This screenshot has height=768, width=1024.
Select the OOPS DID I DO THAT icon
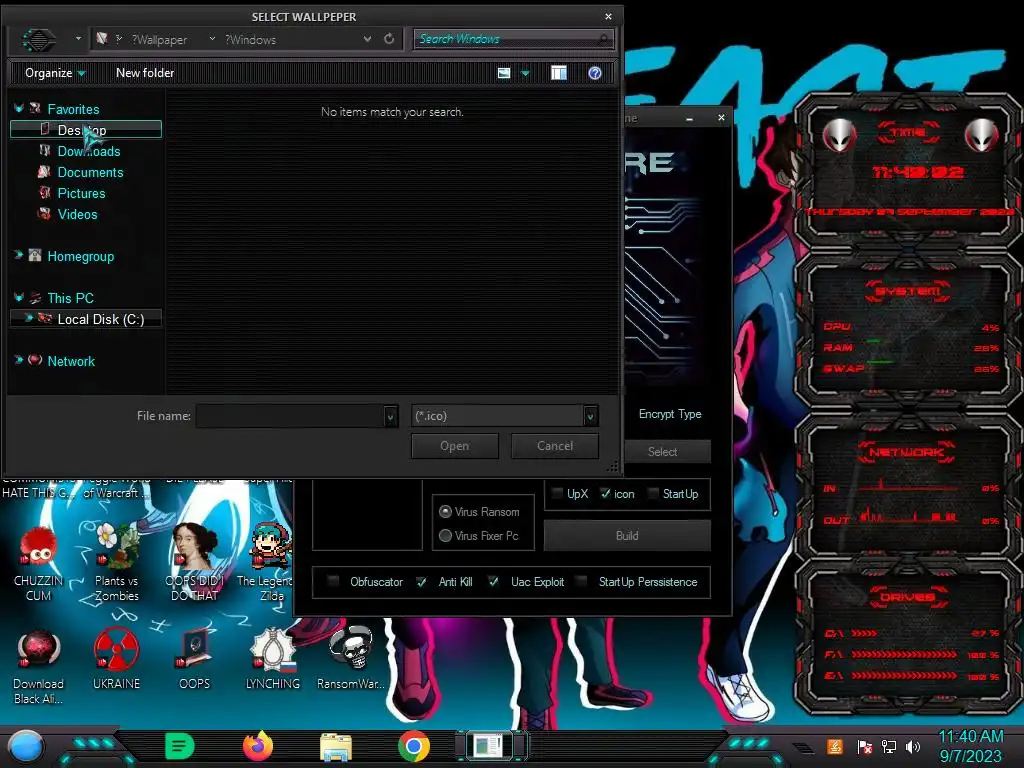[x=195, y=564]
